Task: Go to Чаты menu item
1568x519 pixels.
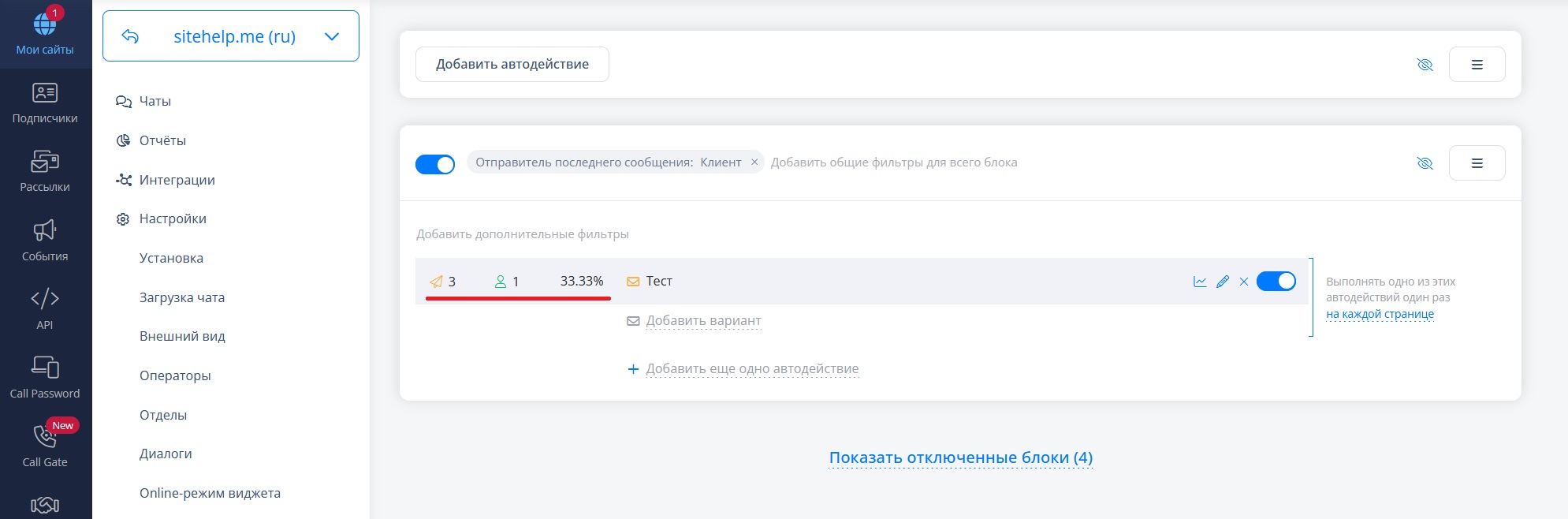Action: coord(155,101)
